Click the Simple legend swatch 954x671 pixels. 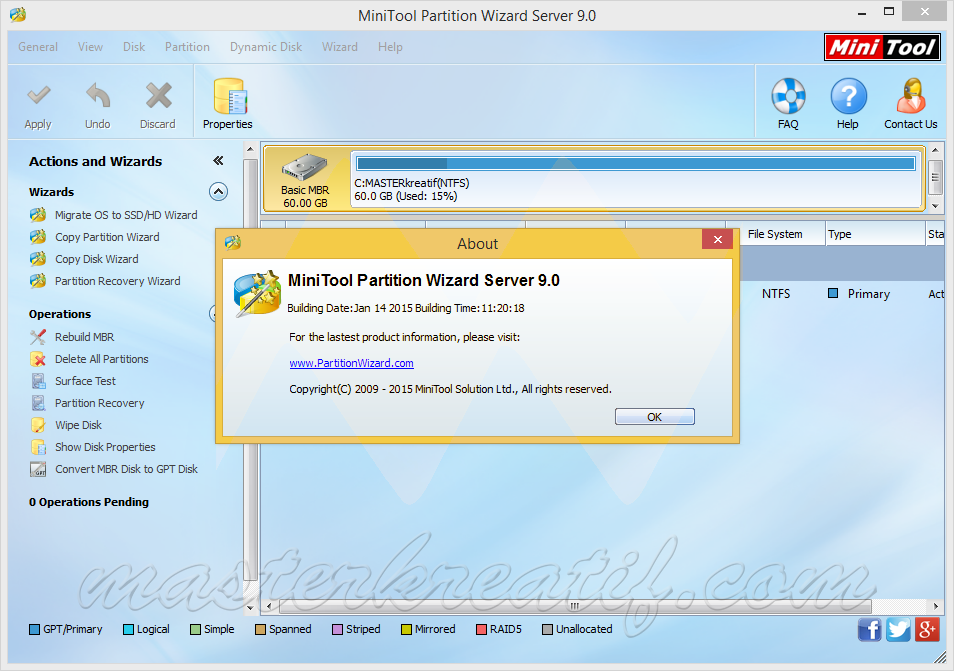coord(195,630)
